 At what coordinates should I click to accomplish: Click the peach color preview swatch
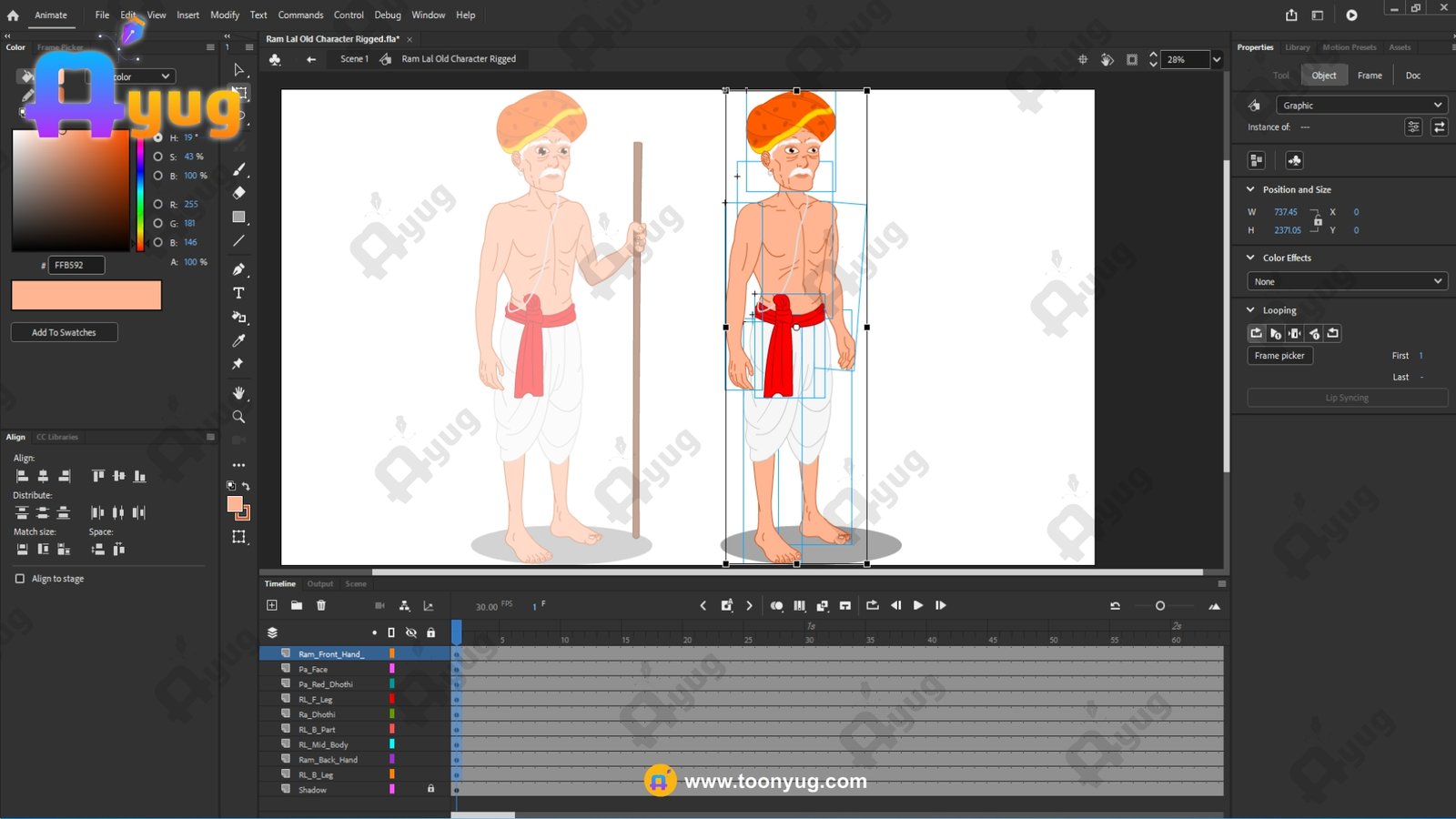86,295
